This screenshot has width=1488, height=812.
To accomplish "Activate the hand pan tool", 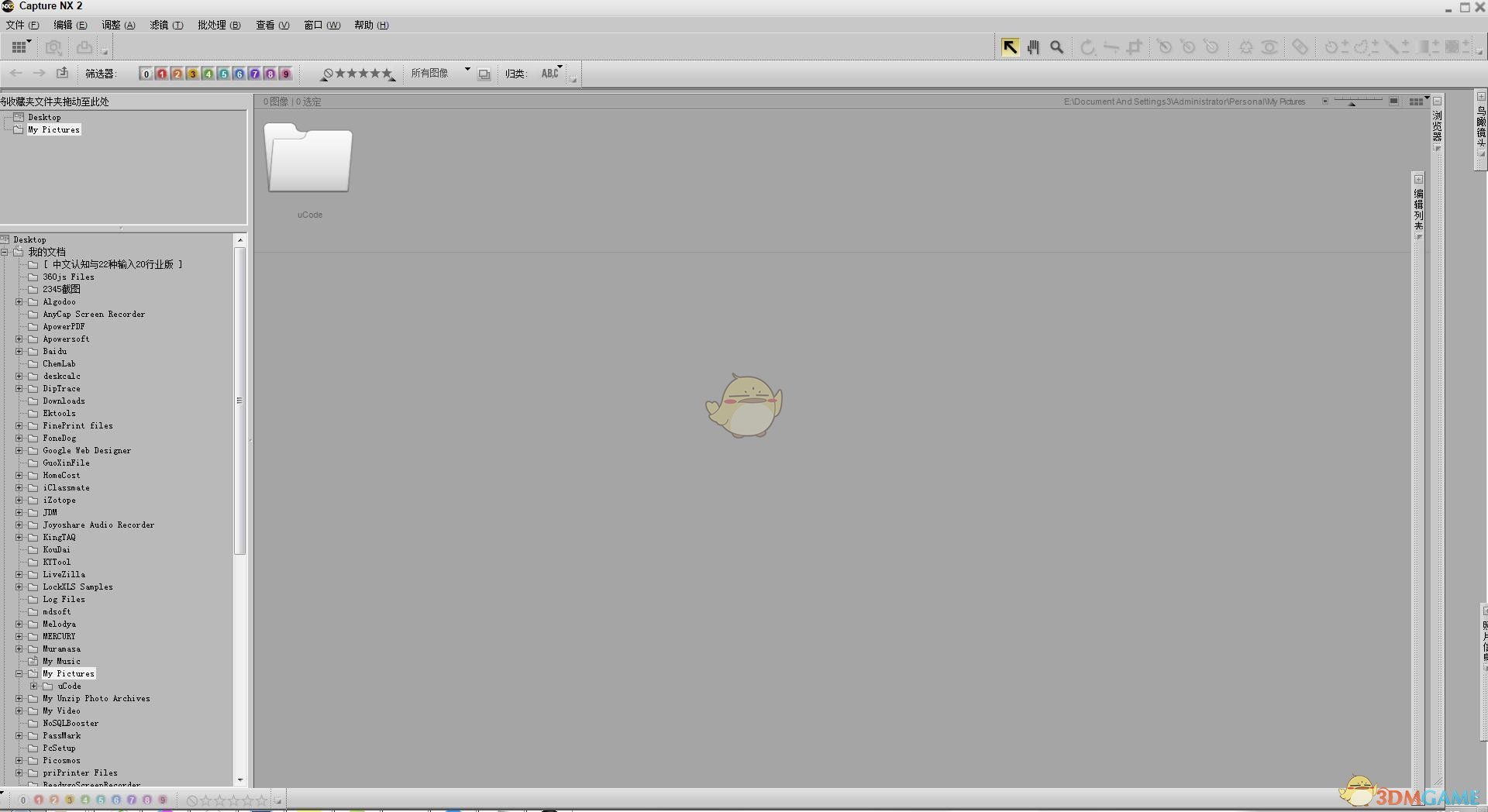I will point(1033,47).
